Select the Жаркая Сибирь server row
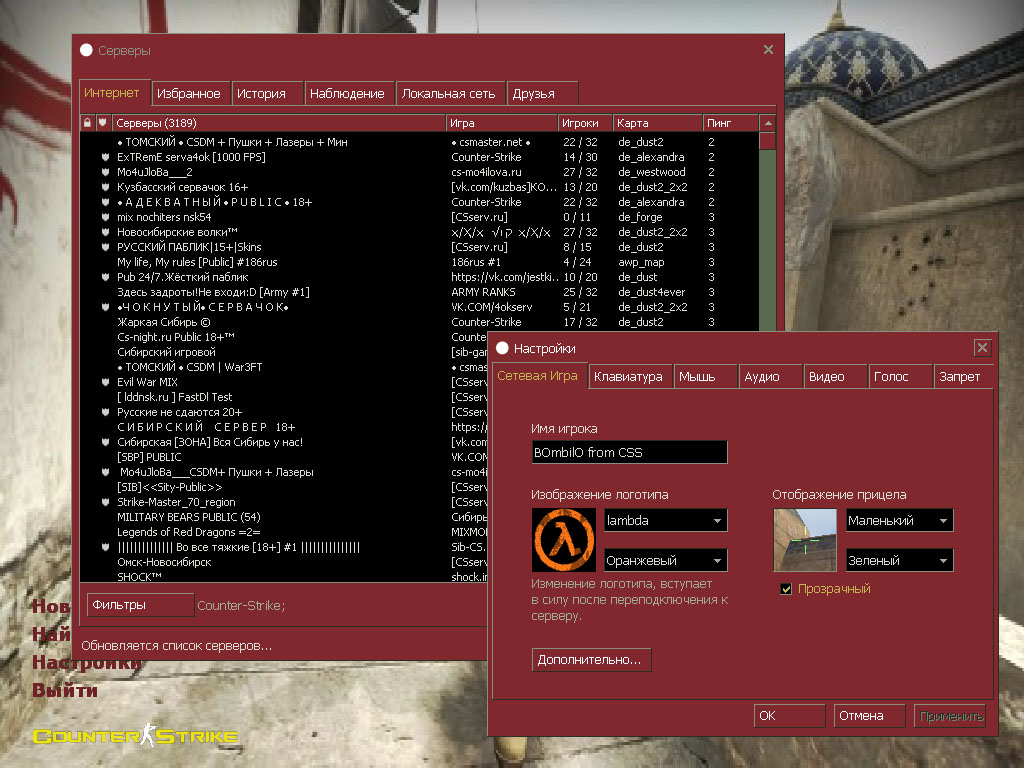The height and width of the screenshot is (768, 1024). pos(419,323)
